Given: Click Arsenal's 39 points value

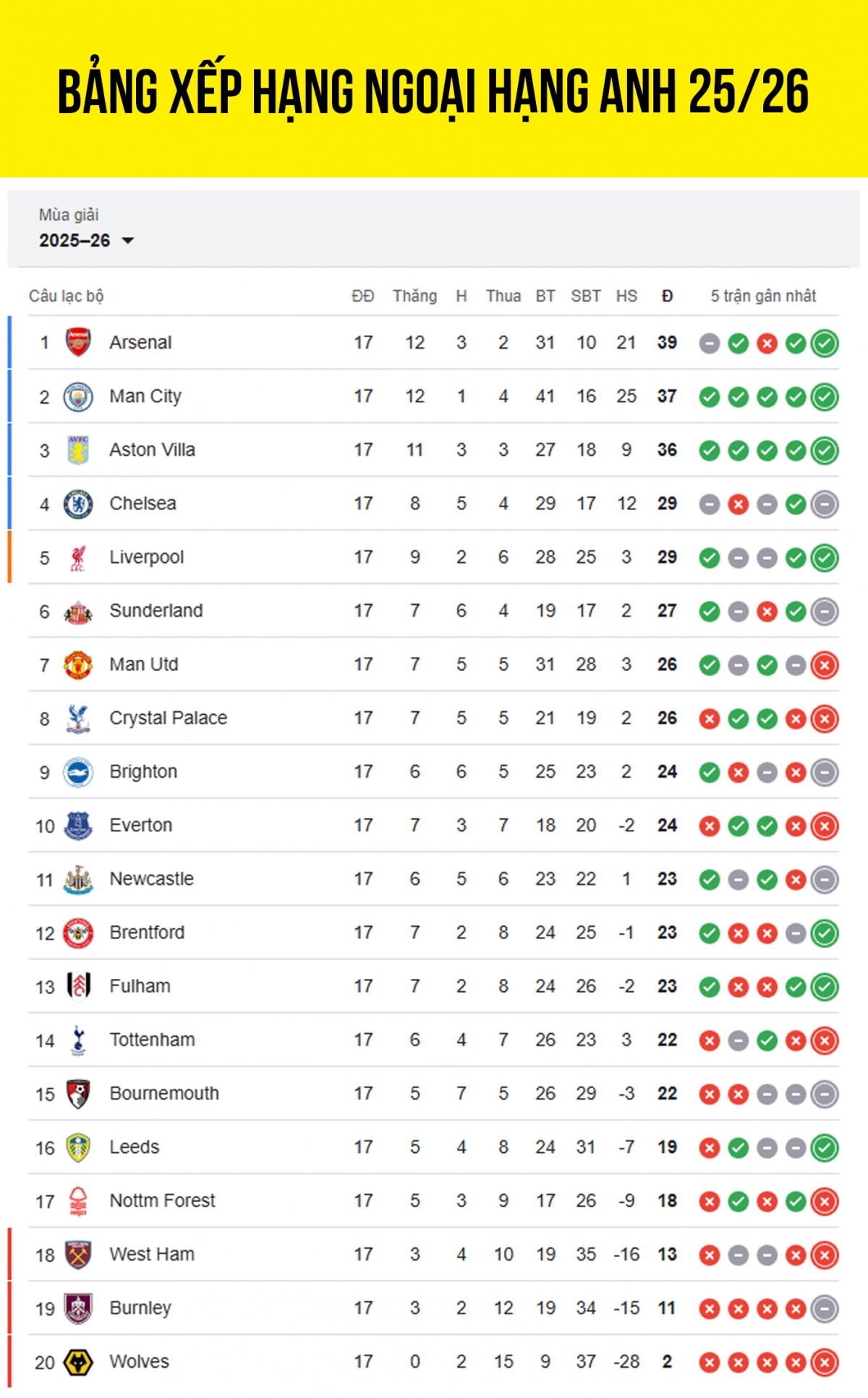Looking at the screenshot, I should pyautogui.click(x=667, y=342).
